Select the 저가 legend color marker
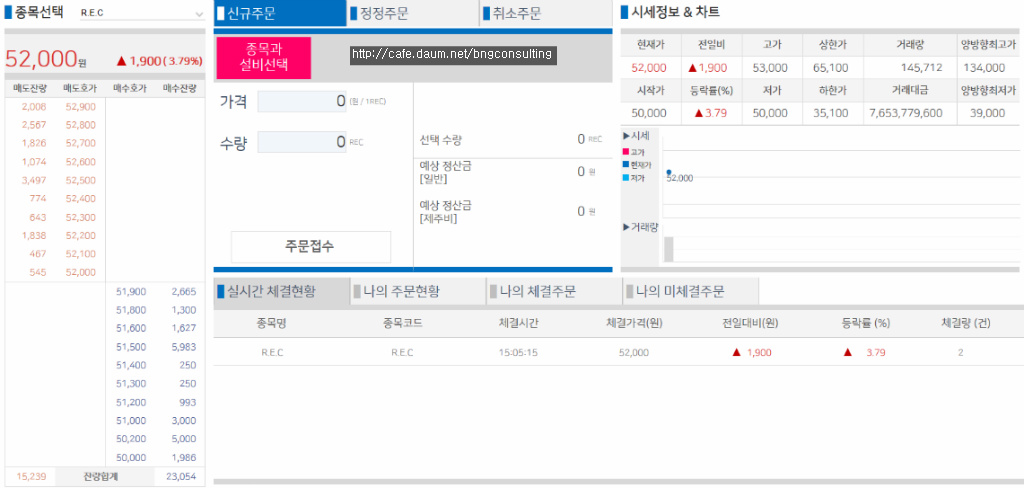Image resolution: width=1024 pixels, height=488 pixels. (x=626, y=178)
